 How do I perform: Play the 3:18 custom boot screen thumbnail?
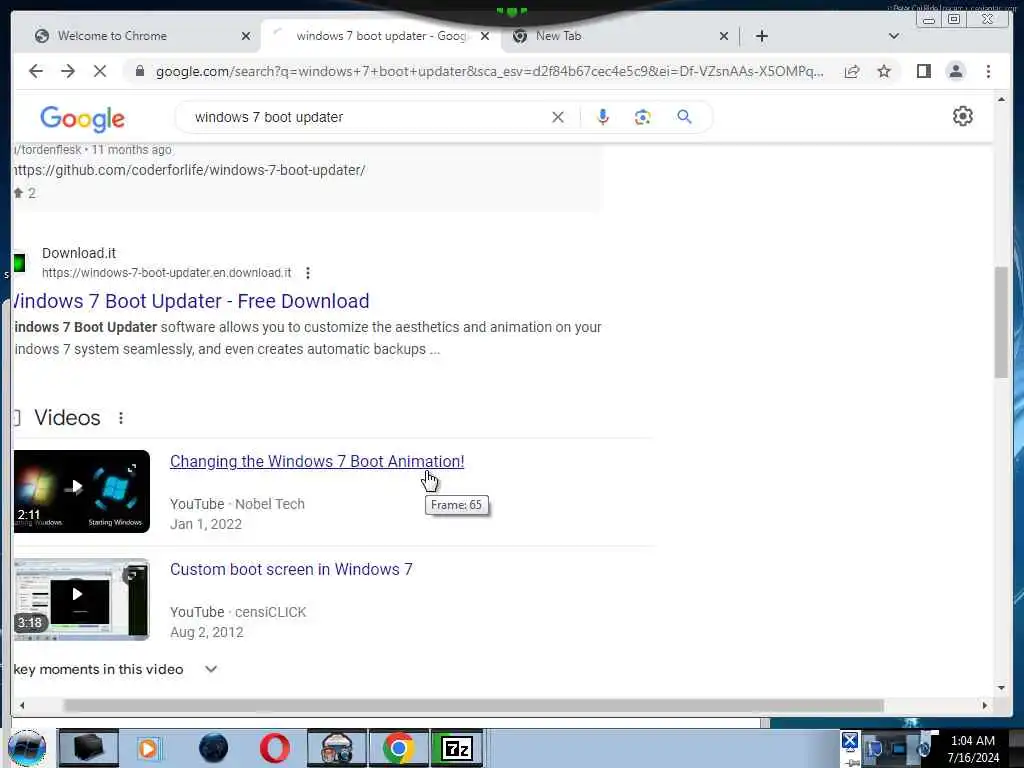tap(82, 600)
